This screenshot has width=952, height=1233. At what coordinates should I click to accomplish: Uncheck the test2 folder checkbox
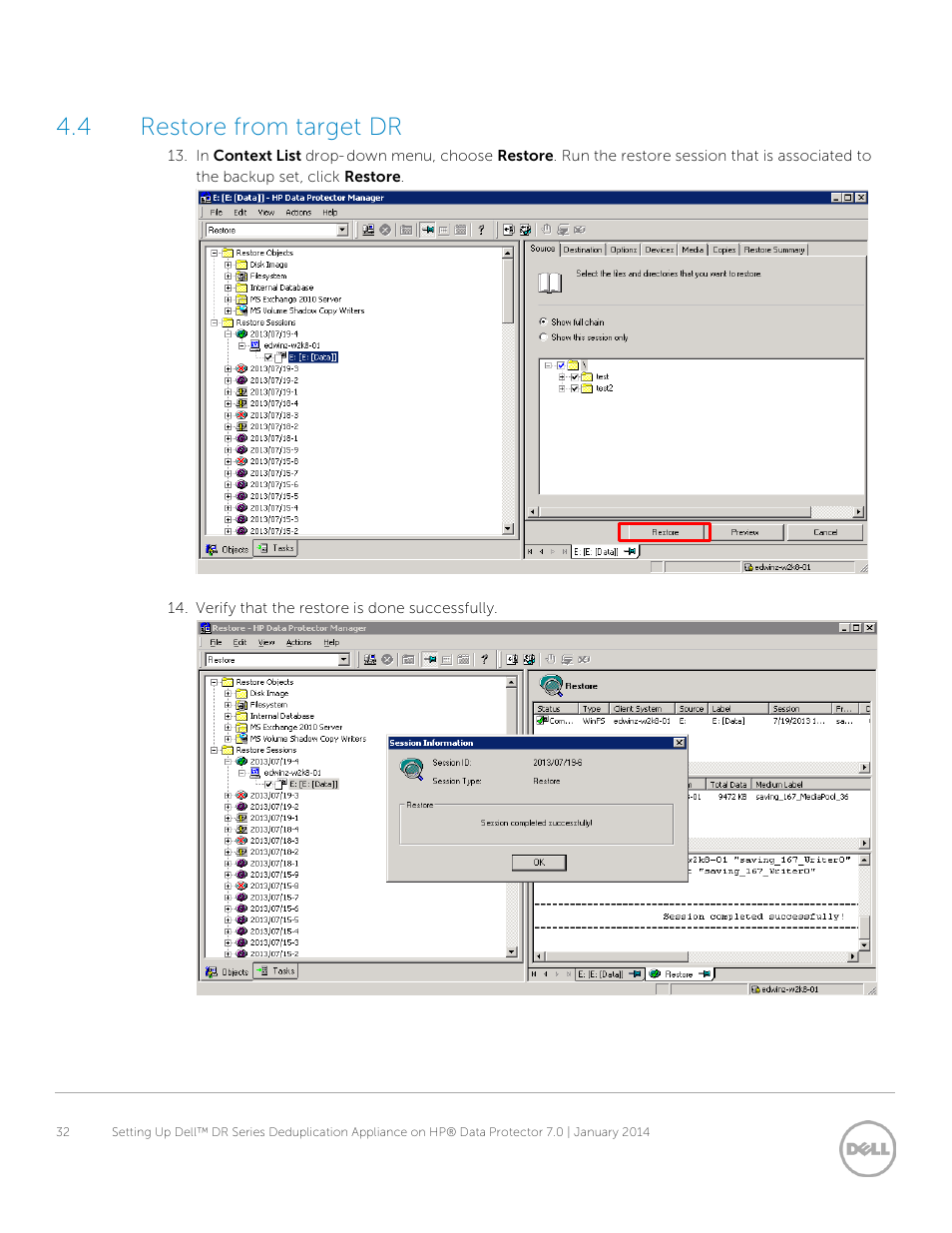click(x=574, y=388)
